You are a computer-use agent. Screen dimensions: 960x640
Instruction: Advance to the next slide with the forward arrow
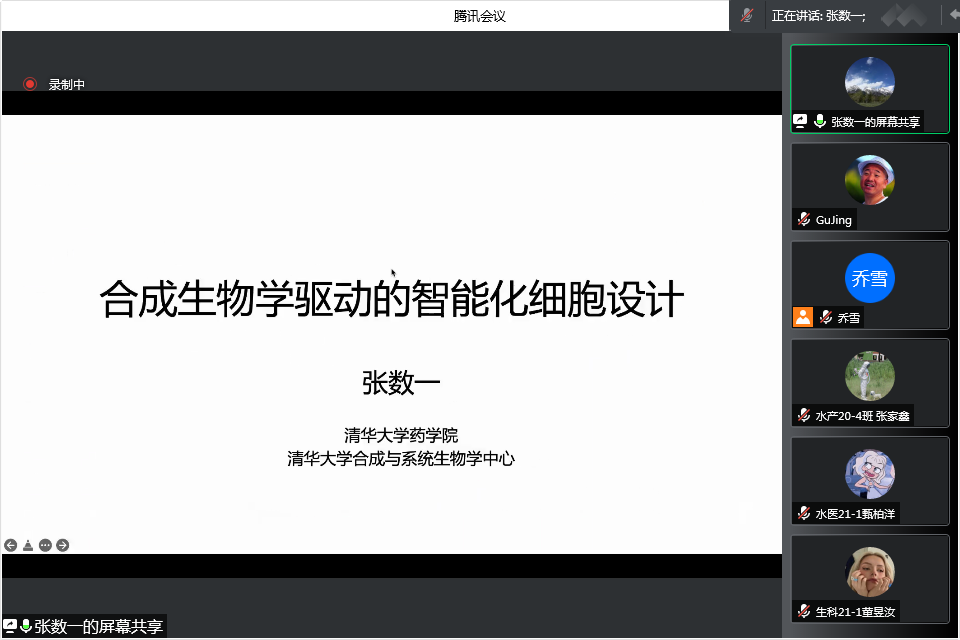[x=63, y=545]
